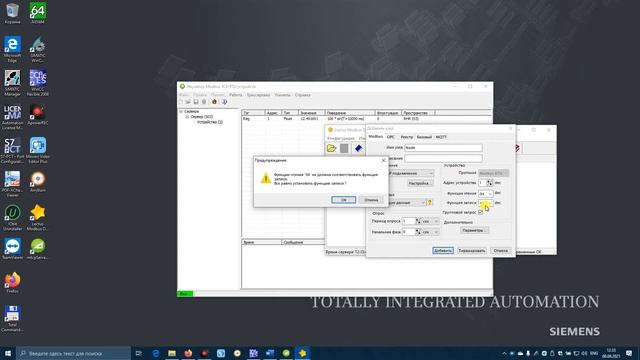
Task: Open Утилиты menu in emulator window
Action: click(282, 95)
